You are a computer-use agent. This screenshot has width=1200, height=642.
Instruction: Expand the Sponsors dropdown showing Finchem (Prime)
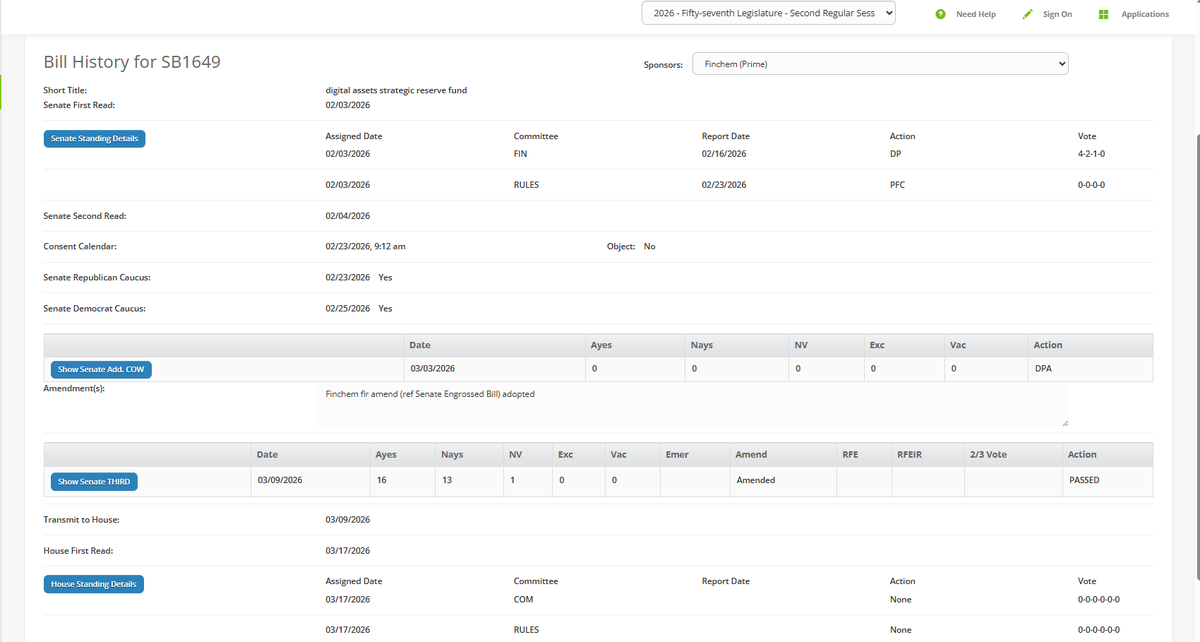[x=880, y=64]
